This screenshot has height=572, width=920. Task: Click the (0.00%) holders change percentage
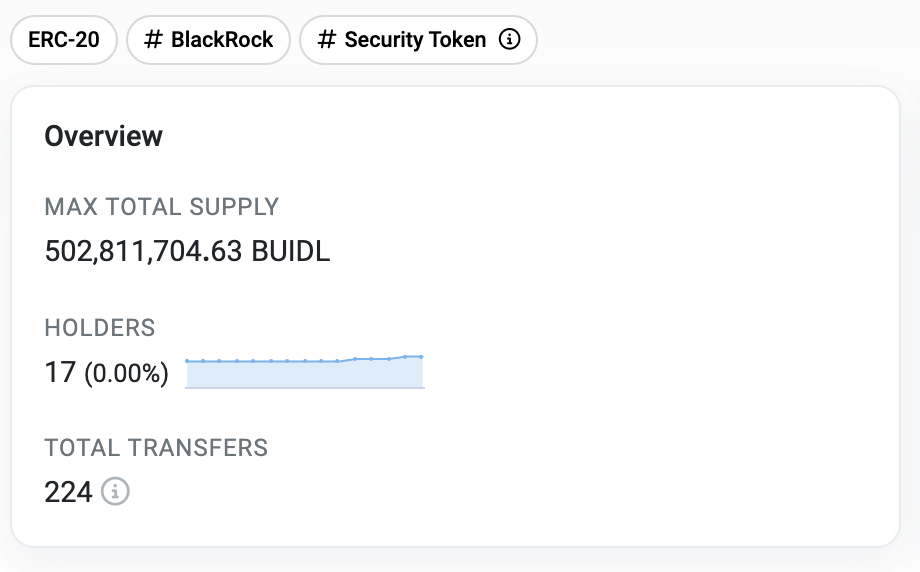[126, 374]
